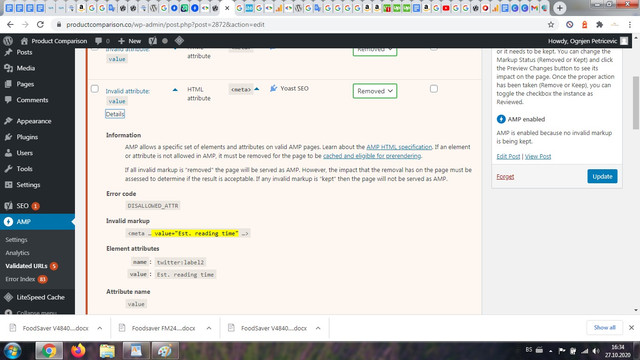Open Chrome from the taskbar
This screenshot has height=360, width=640.
(x=49, y=351)
